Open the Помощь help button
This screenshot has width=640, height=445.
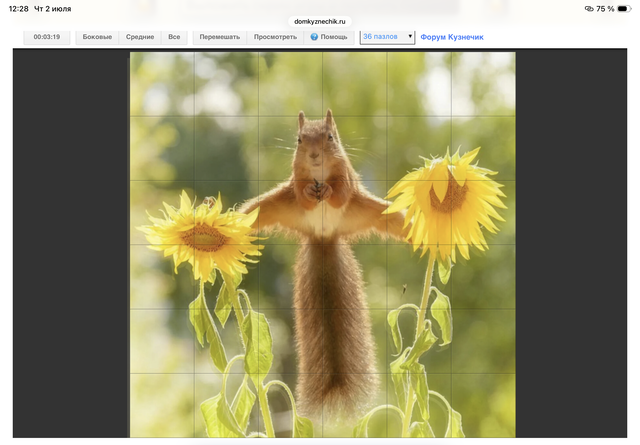[329, 37]
